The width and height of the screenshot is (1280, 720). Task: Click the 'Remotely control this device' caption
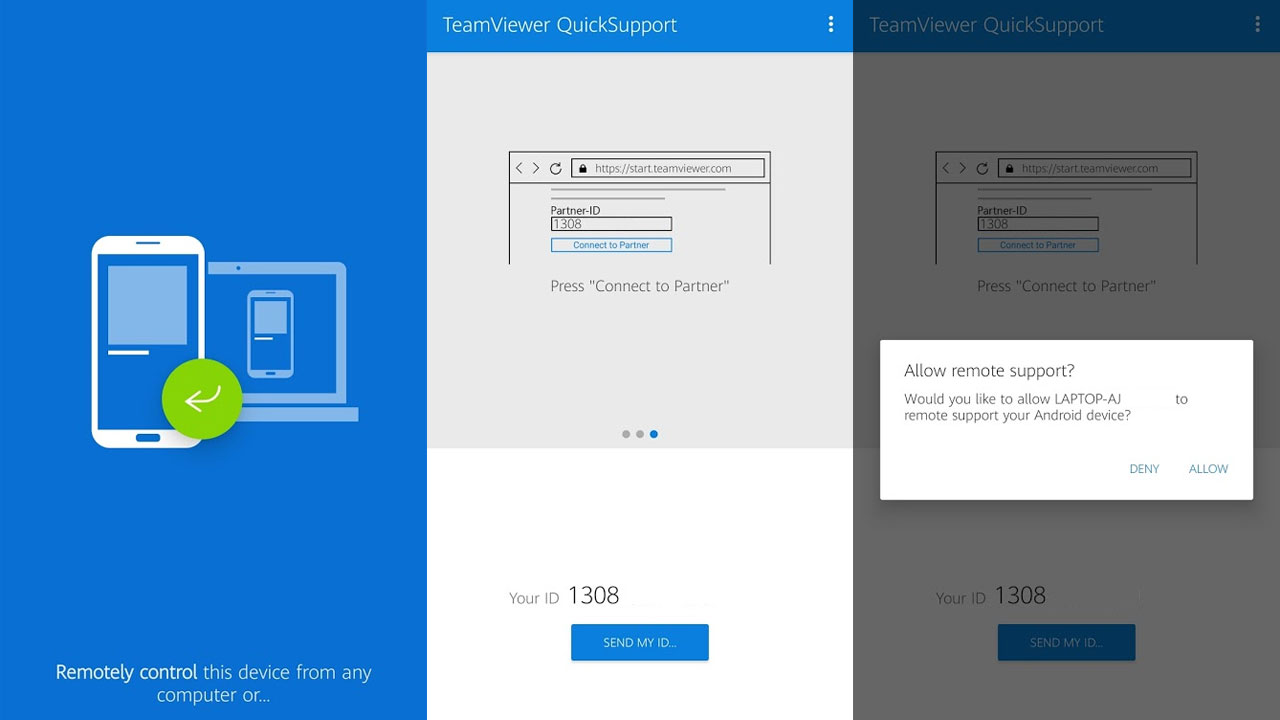point(213,684)
